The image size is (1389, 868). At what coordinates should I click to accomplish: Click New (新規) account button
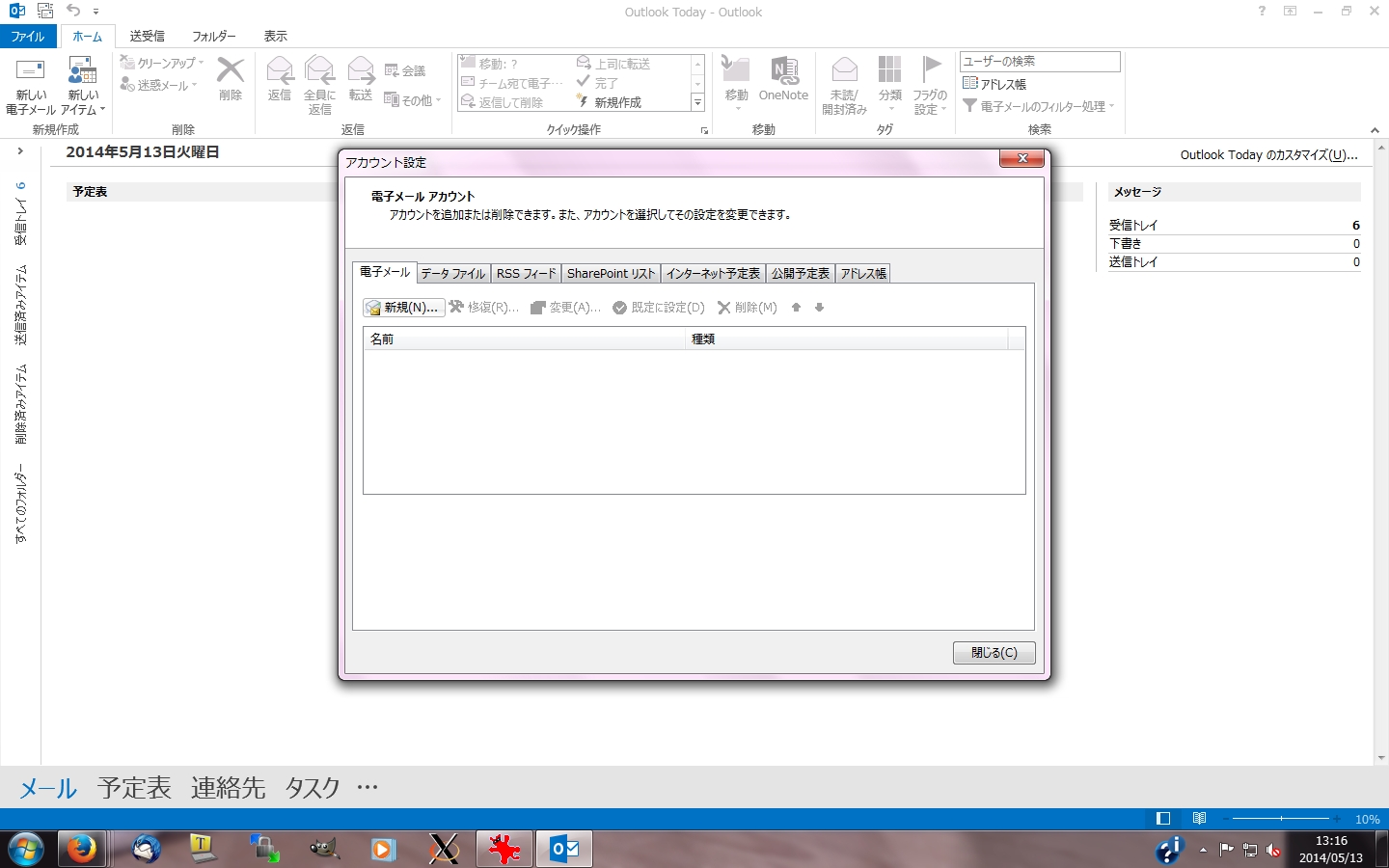(403, 308)
